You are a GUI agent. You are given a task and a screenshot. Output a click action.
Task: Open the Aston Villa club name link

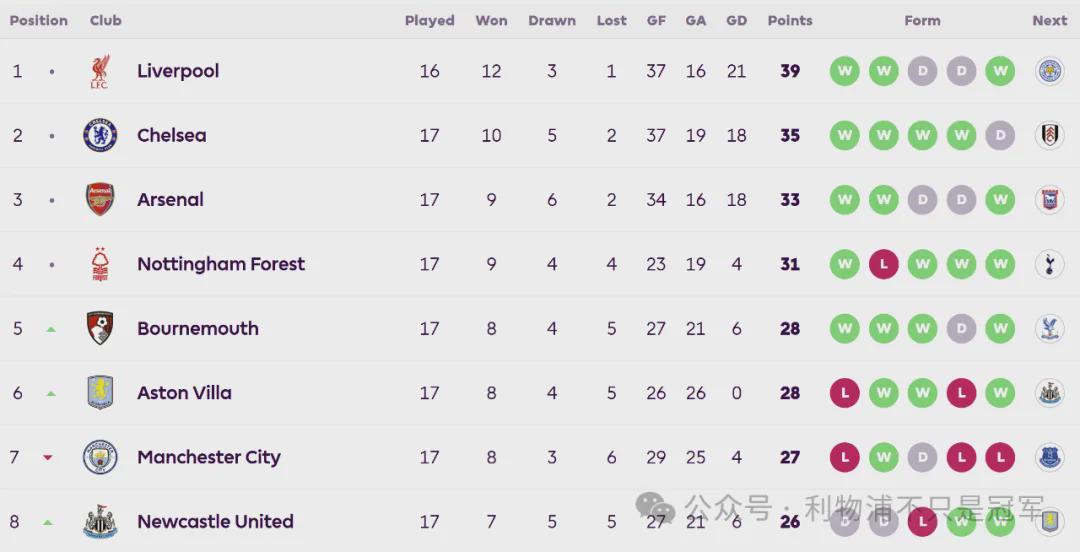click(x=184, y=393)
